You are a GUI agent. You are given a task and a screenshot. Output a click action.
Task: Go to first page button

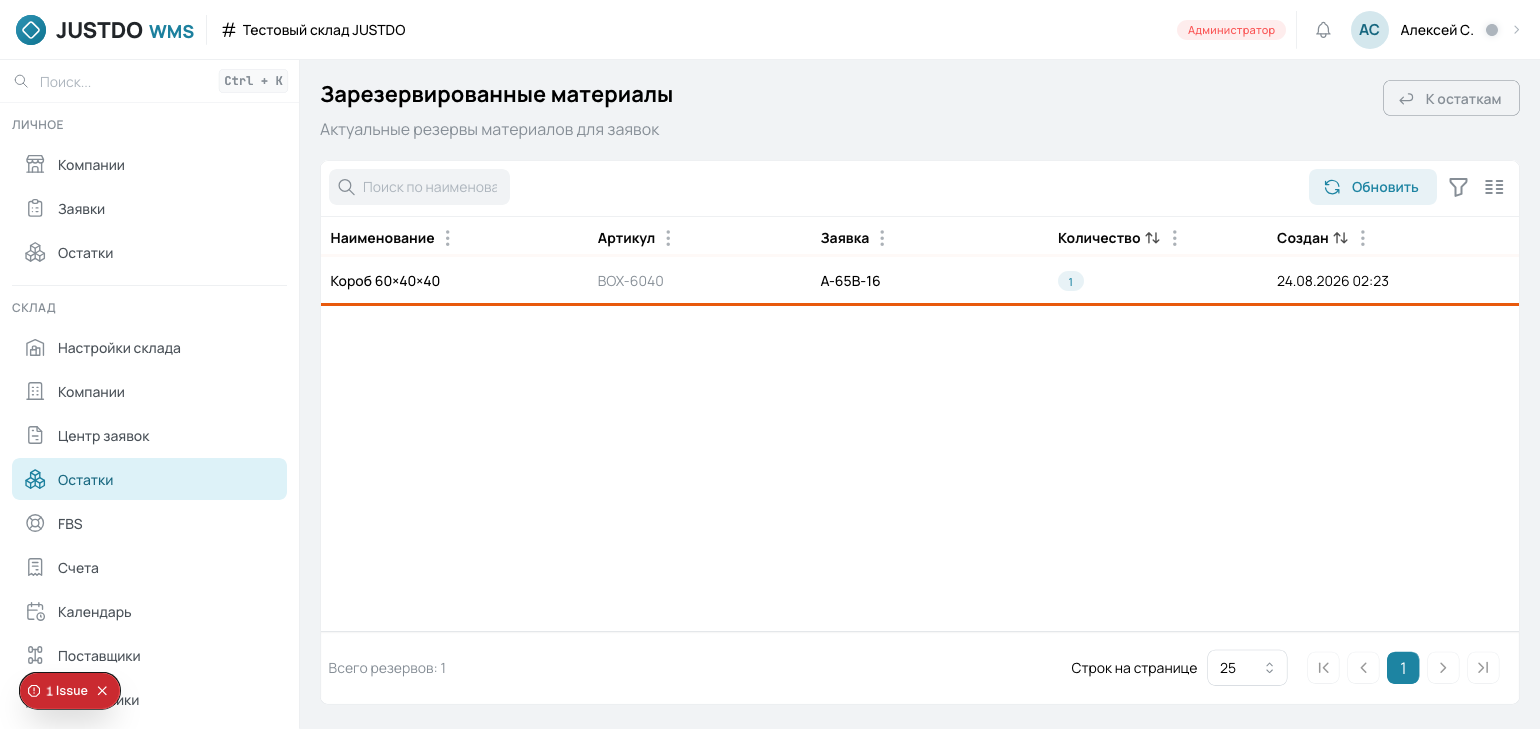(1323, 668)
